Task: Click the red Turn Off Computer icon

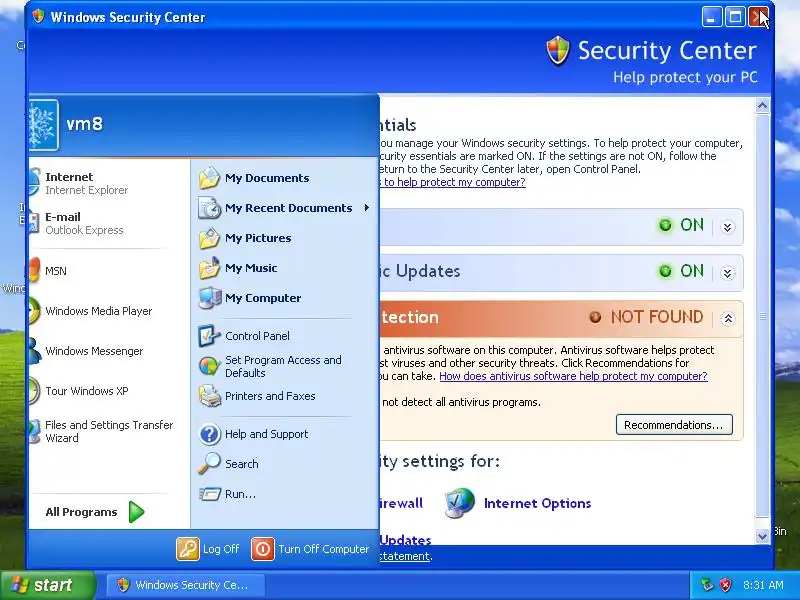Action: point(263,549)
